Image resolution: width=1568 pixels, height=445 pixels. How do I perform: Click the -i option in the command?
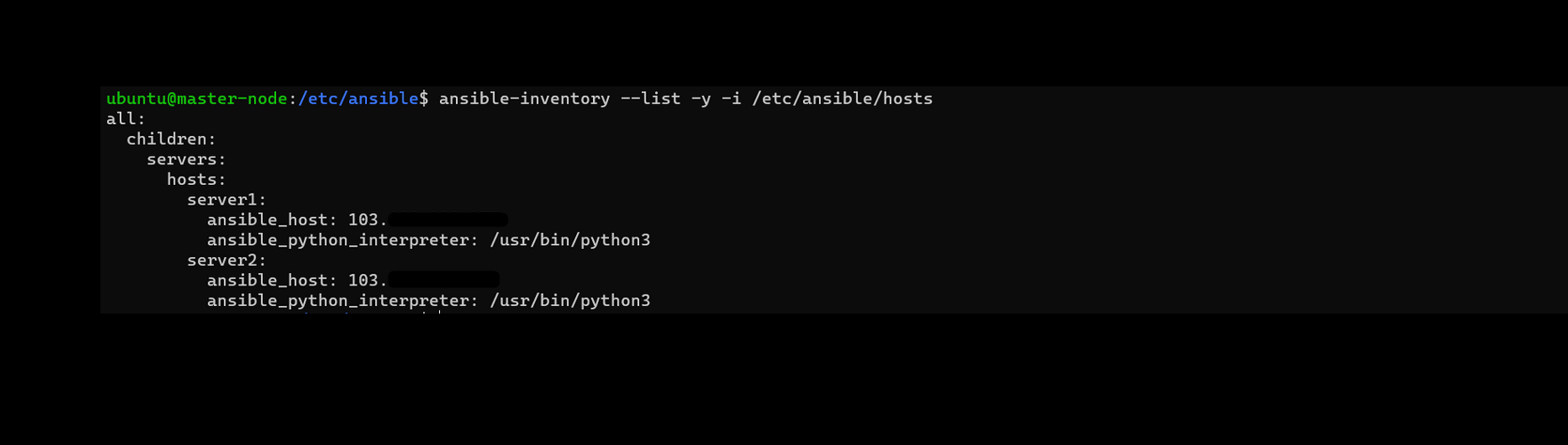point(731,99)
